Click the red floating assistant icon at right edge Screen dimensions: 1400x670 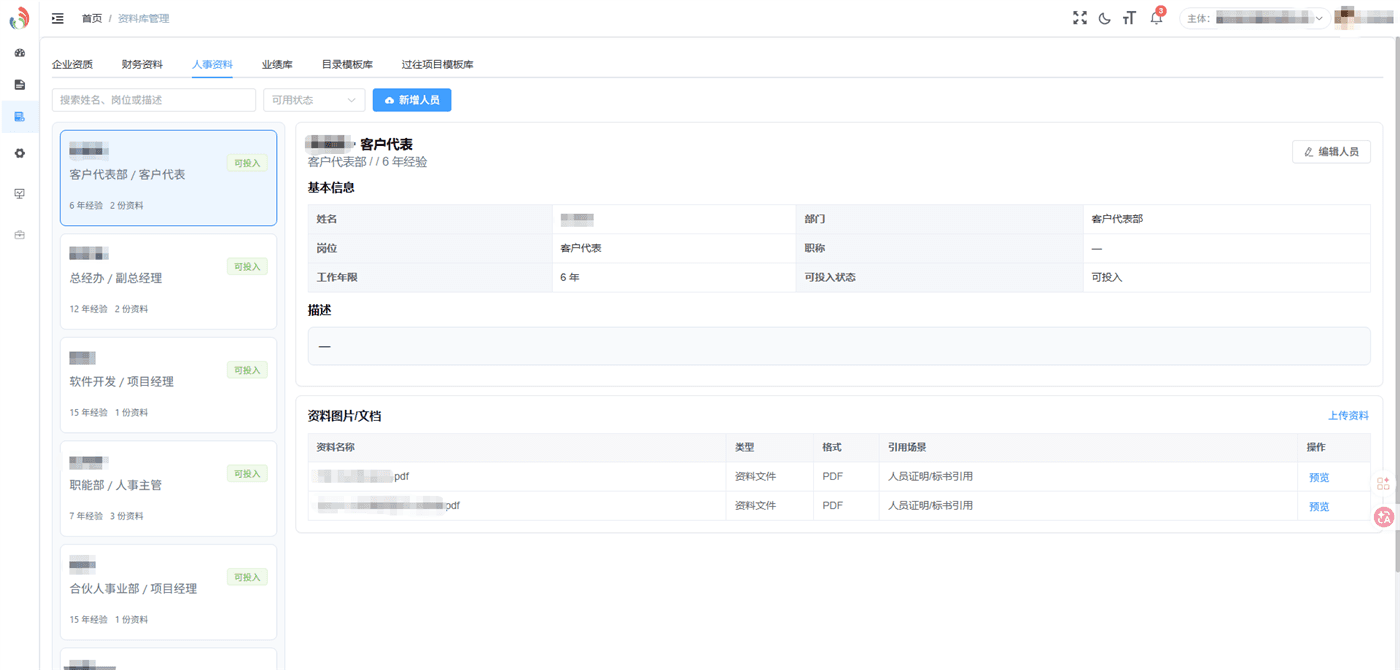click(x=1384, y=517)
